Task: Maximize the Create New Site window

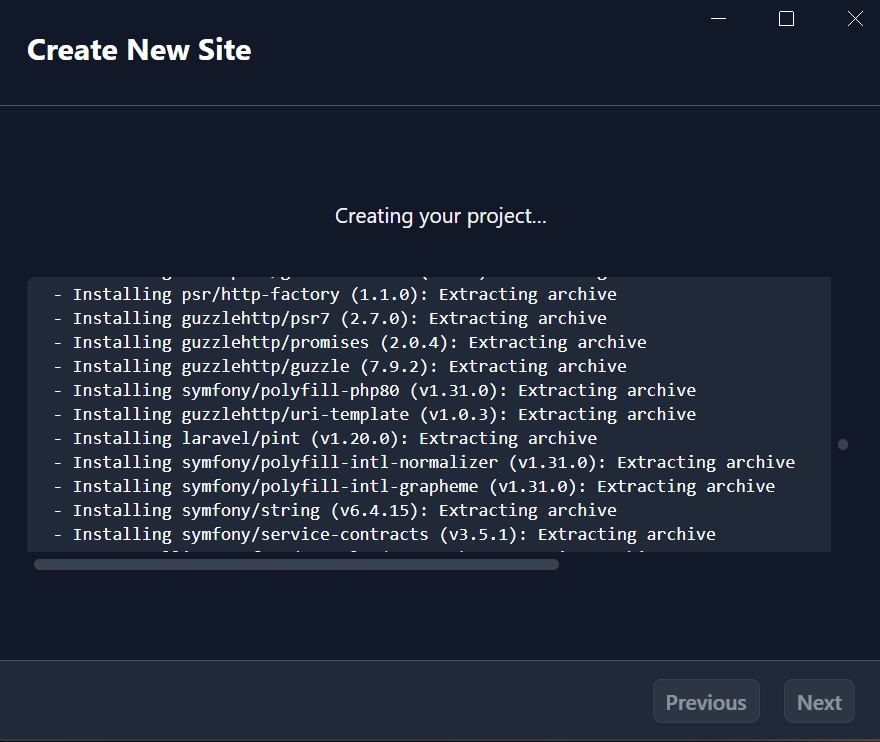Action: coord(785,18)
